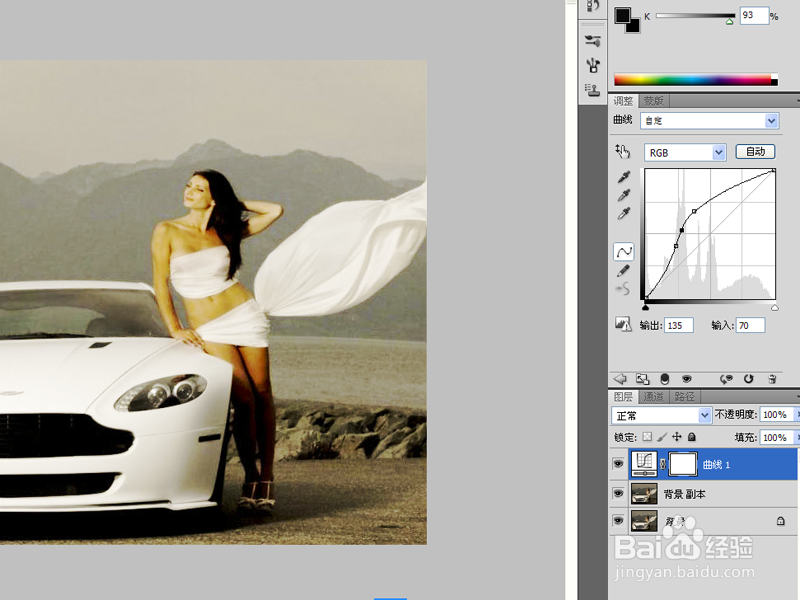Image resolution: width=800 pixels, height=600 pixels.
Task: Toggle lock image pixels brush icon
Action: coord(662,437)
